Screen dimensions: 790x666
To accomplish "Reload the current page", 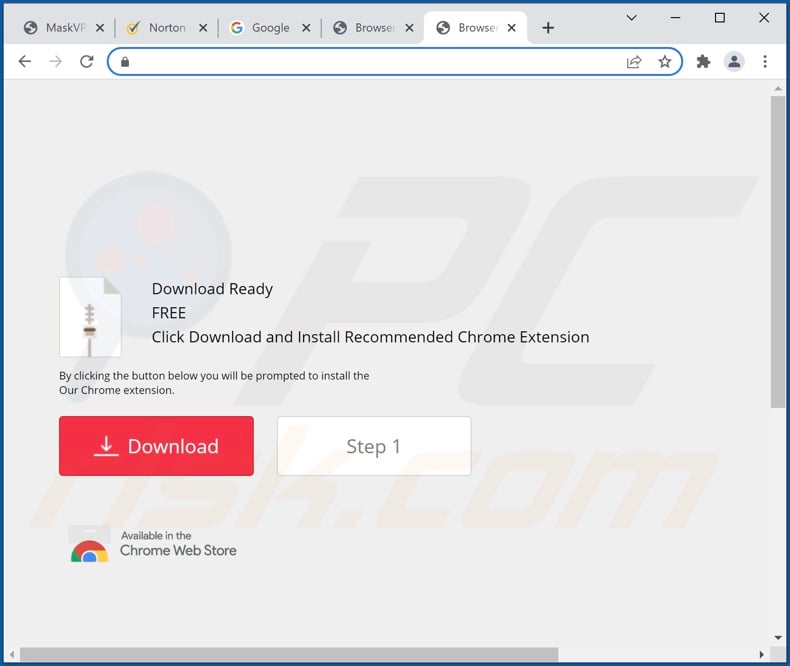I will (87, 61).
